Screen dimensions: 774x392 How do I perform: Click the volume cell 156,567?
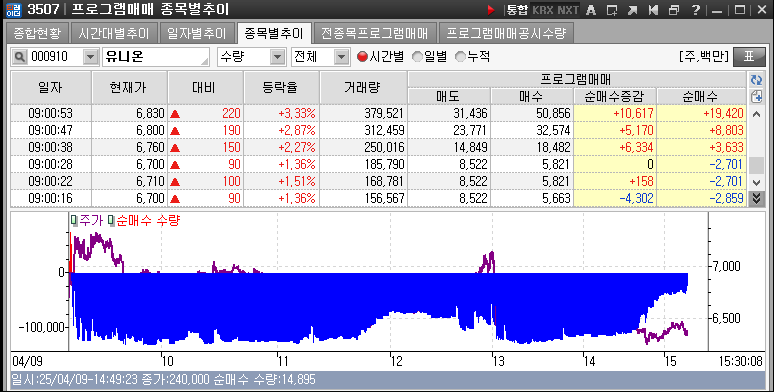pyautogui.click(x=363, y=198)
